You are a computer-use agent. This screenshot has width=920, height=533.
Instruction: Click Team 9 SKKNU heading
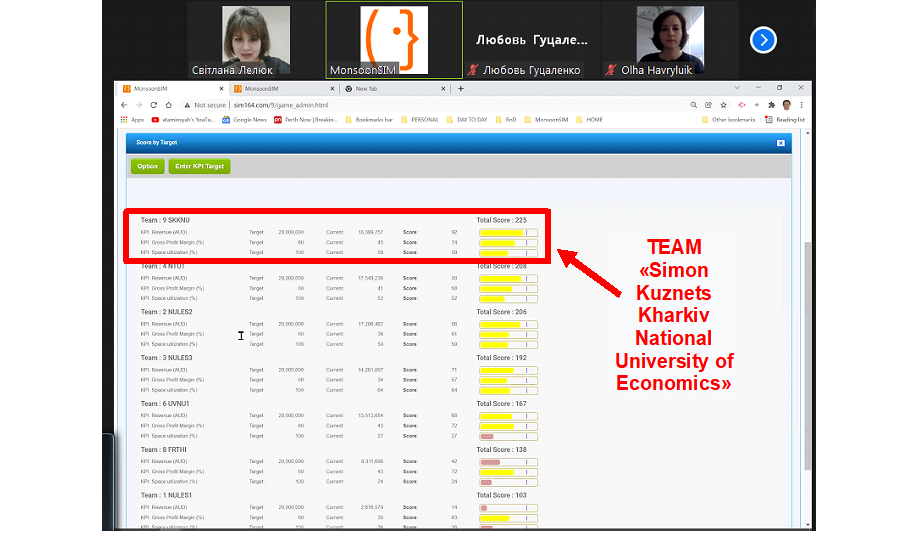tap(165, 220)
